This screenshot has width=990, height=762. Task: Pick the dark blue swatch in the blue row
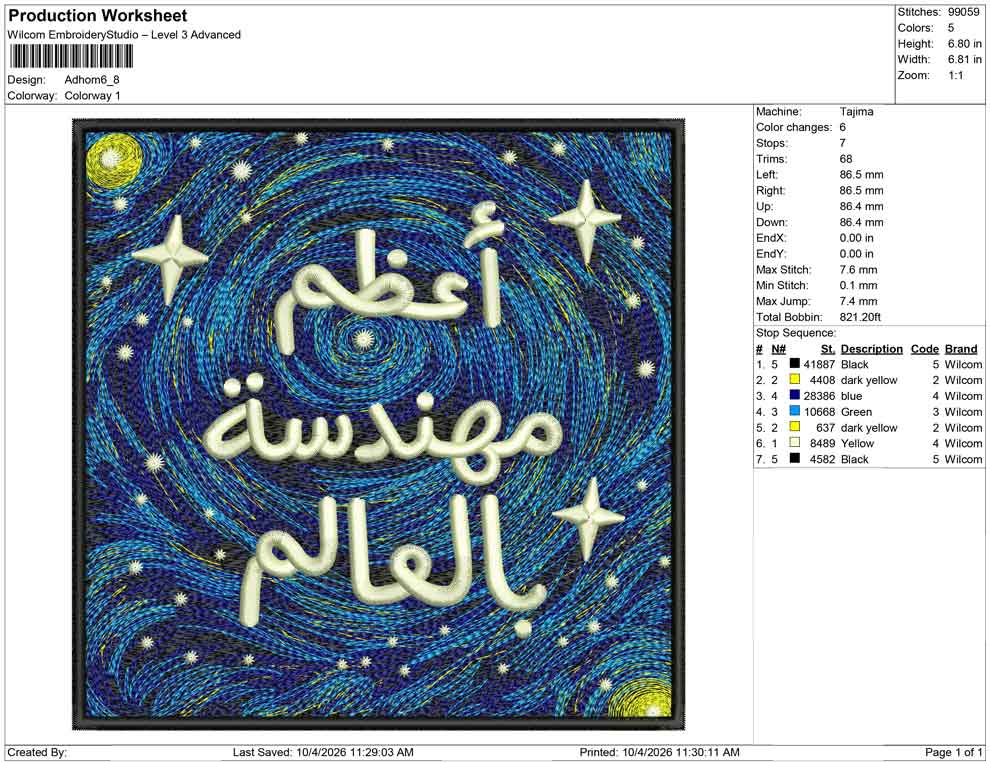(795, 395)
